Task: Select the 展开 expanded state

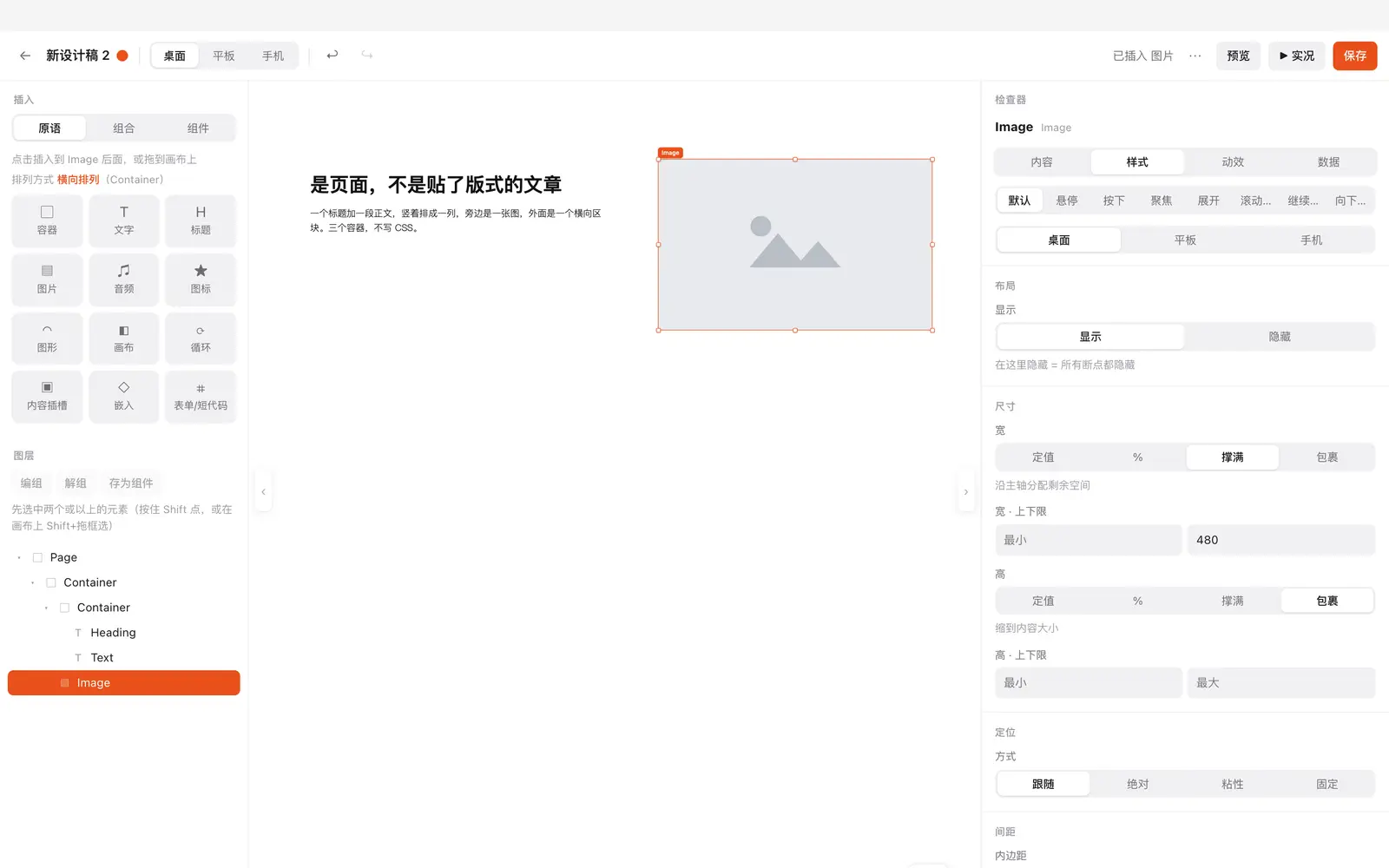Action: pos(1208,201)
